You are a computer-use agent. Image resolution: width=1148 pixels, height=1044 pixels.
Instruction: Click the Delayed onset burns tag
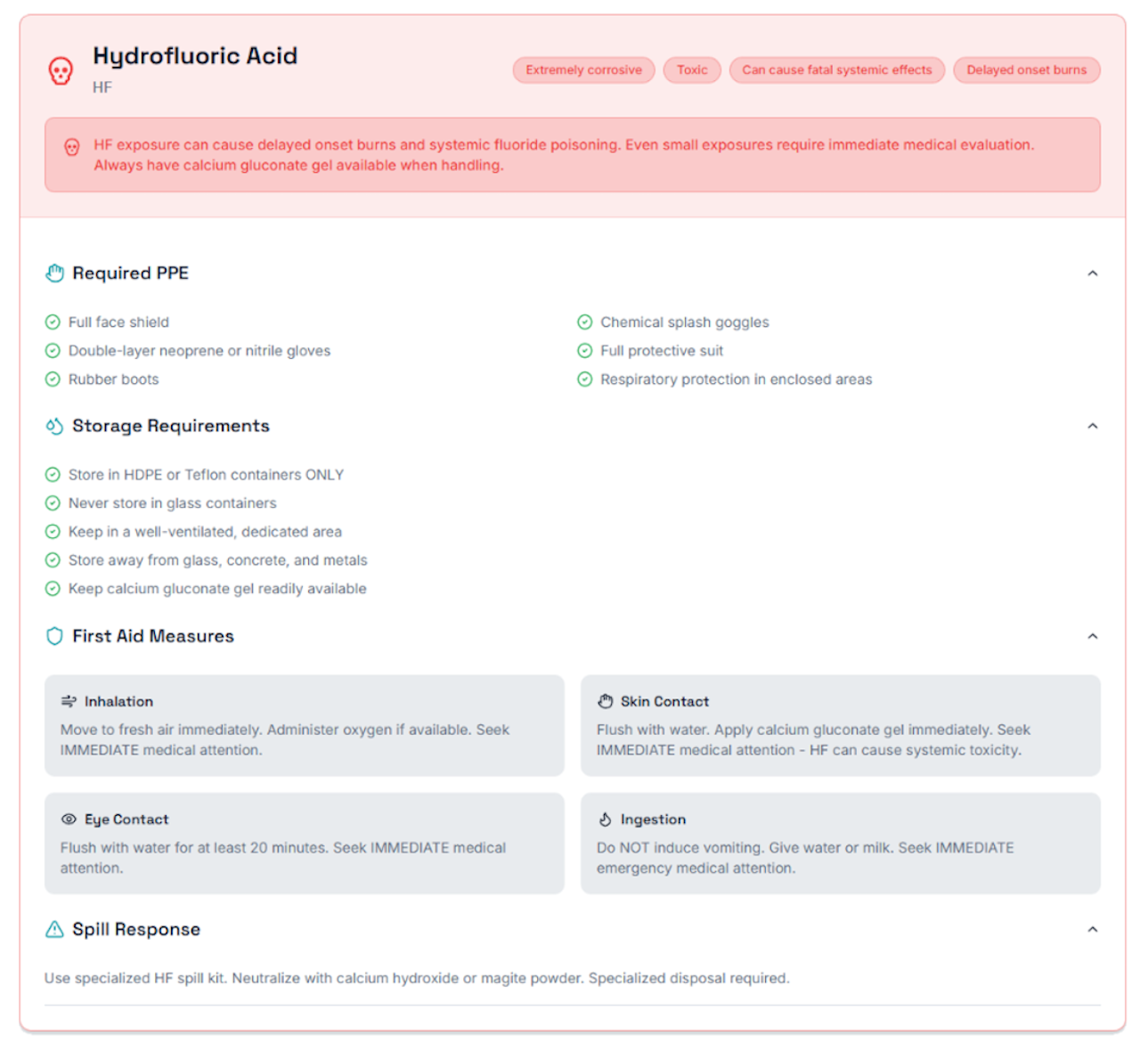coord(1027,70)
